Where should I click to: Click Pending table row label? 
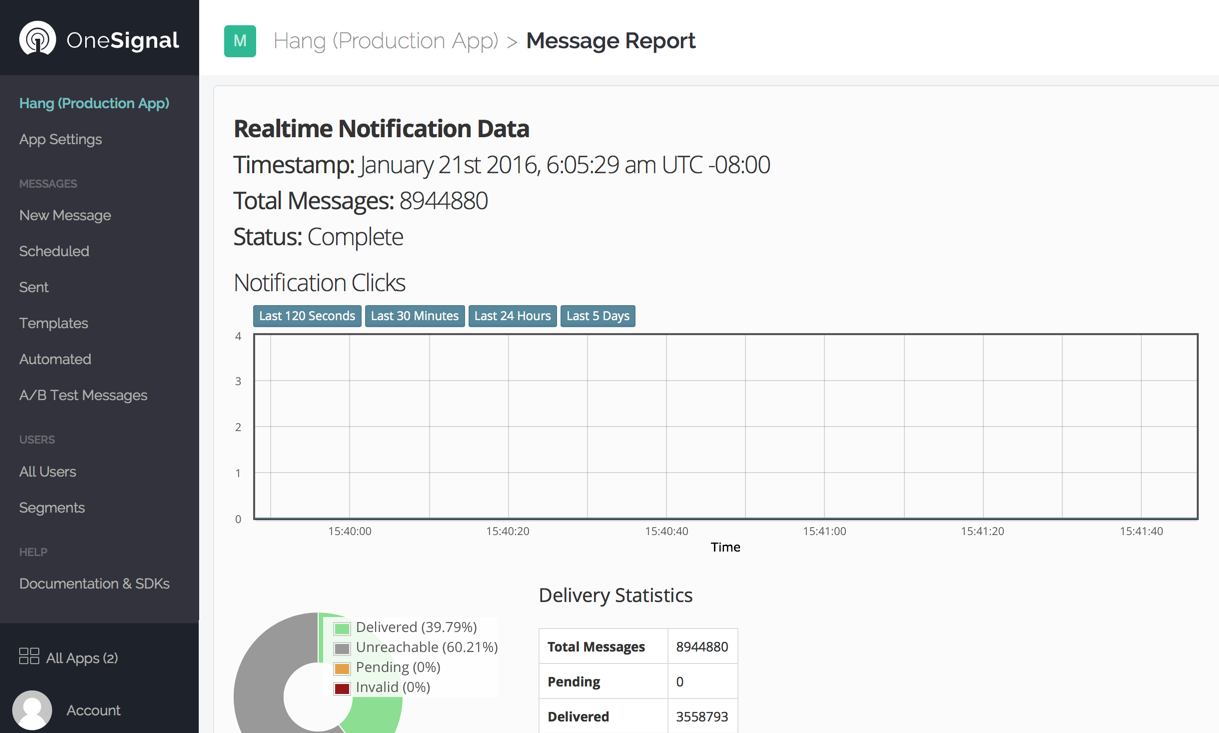coord(574,682)
